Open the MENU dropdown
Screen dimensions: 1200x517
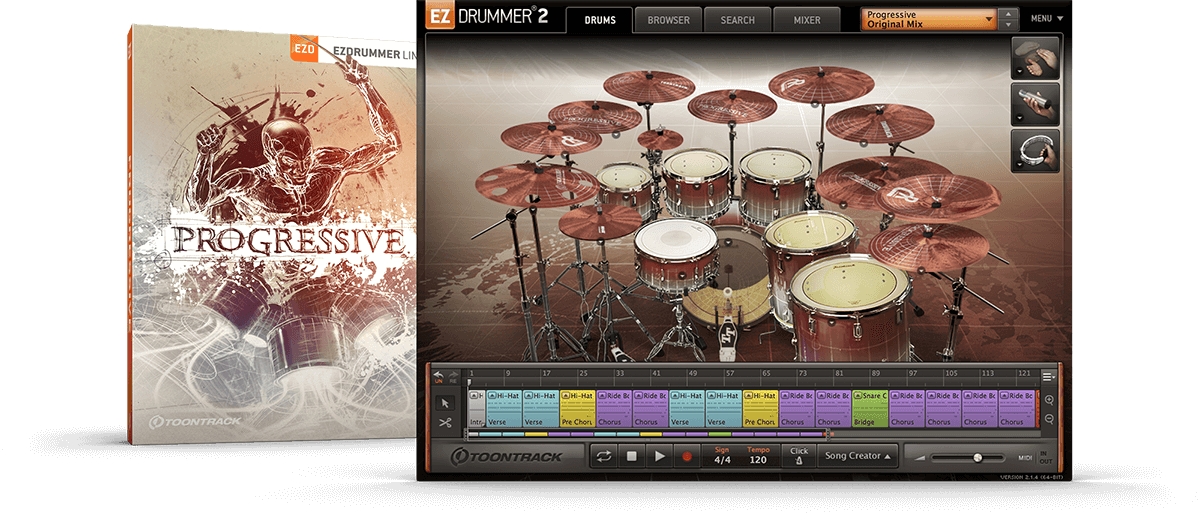[1047, 18]
